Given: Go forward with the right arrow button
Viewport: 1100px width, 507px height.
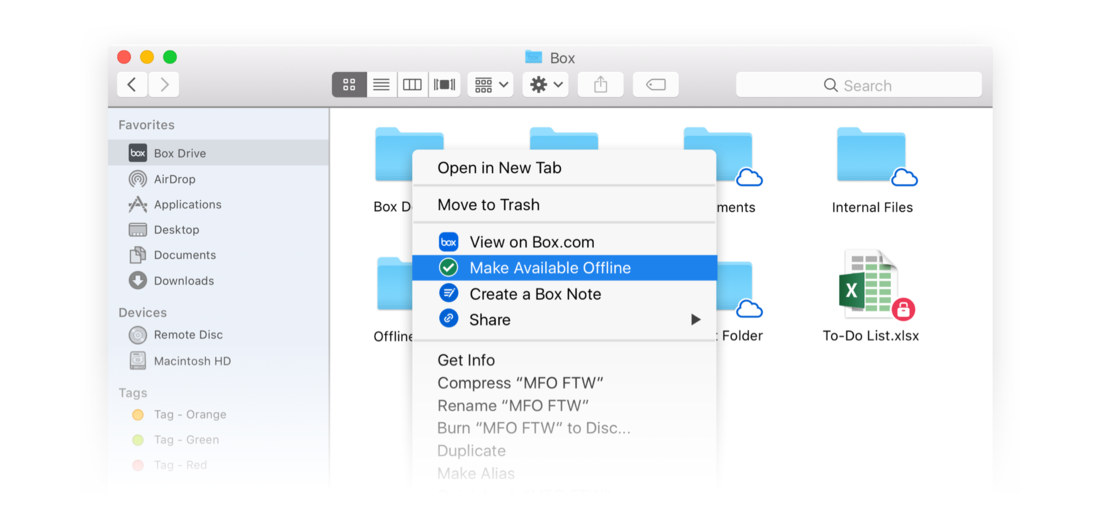Looking at the screenshot, I should click(x=163, y=85).
